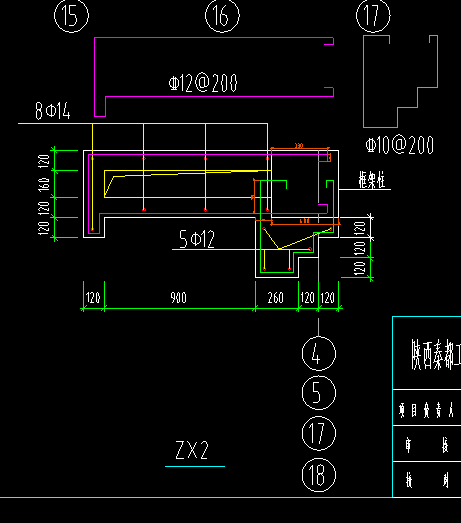Select the Φ12@200 rebar annotation
Image resolution: width=461 pixels, height=523 pixels.
coord(203,83)
